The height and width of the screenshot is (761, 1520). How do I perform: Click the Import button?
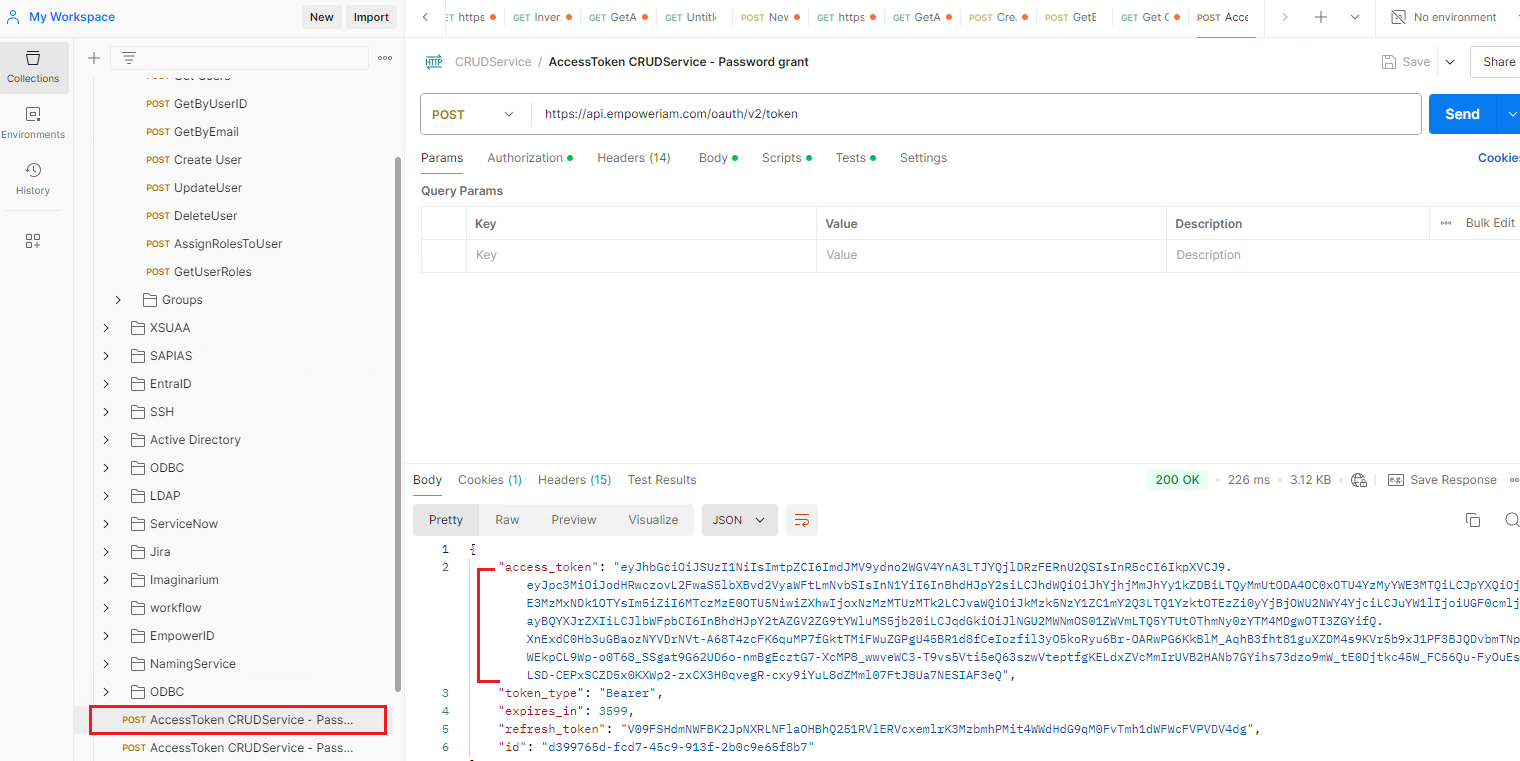tap(371, 17)
